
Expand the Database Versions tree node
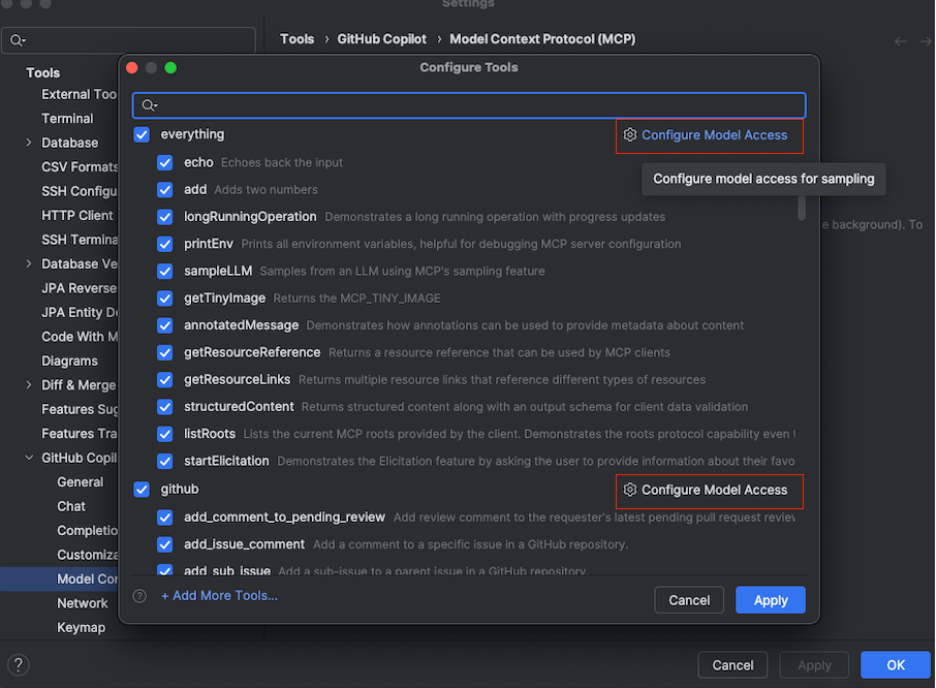(x=29, y=264)
